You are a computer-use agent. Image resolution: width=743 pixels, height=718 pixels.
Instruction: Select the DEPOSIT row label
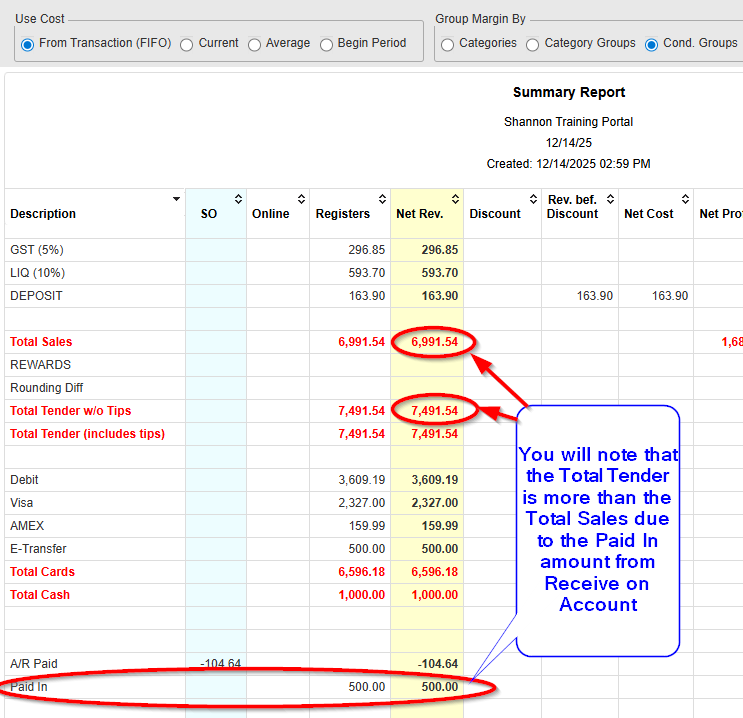click(36, 296)
